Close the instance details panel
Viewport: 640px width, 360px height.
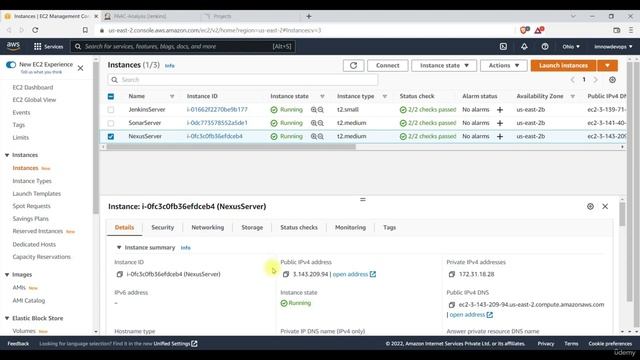[605, 207]
